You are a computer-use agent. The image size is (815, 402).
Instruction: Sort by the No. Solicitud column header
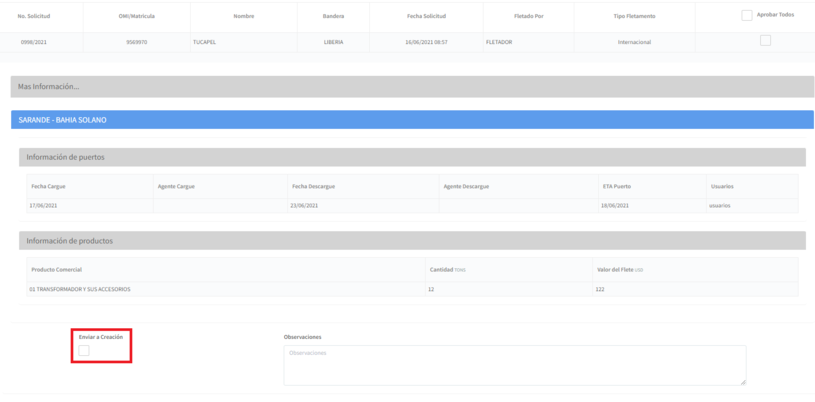click(x=34, y=17)
